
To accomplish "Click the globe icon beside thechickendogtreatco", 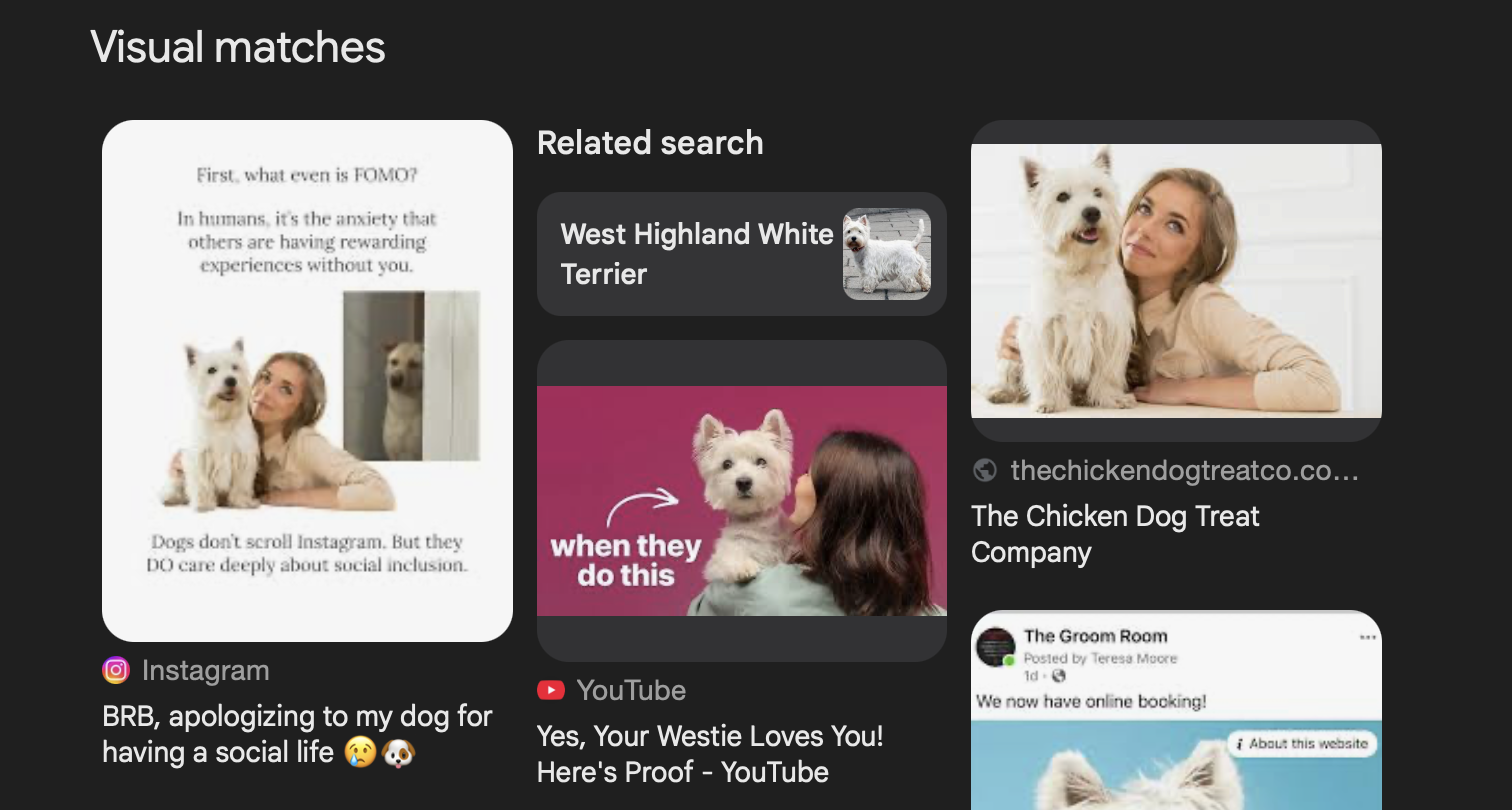I will point(985,470).
